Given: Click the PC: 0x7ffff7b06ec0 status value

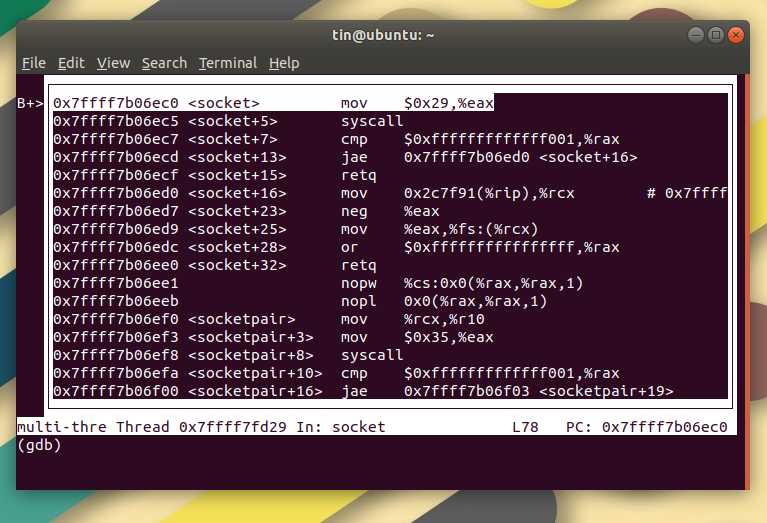Looking at the screenshot, I should click(647, 427).
